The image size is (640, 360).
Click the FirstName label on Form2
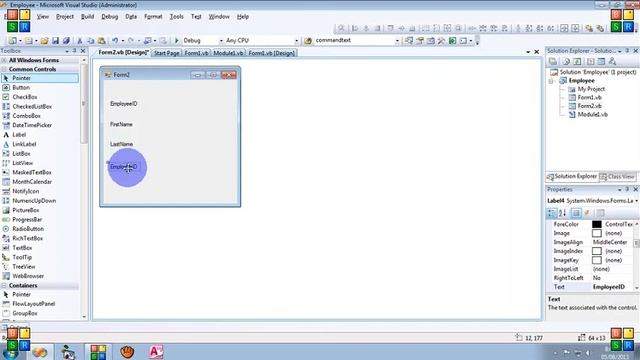pyautogui.click(x=121, y=124)
